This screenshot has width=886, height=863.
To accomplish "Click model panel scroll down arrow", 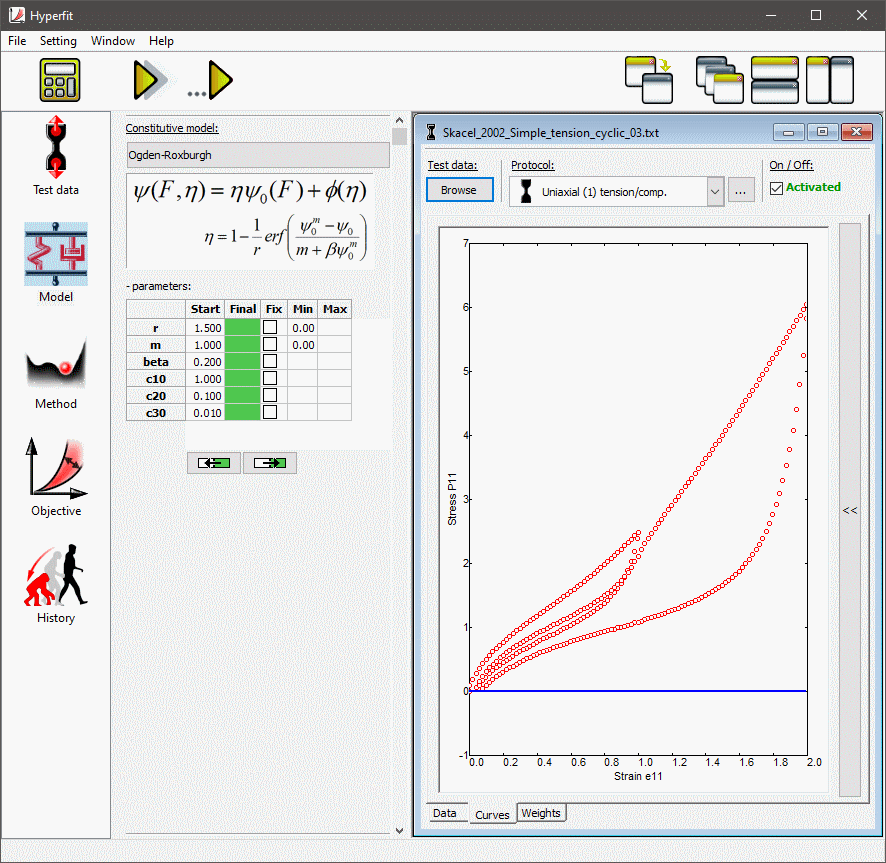I will click(x=399, y=830).
